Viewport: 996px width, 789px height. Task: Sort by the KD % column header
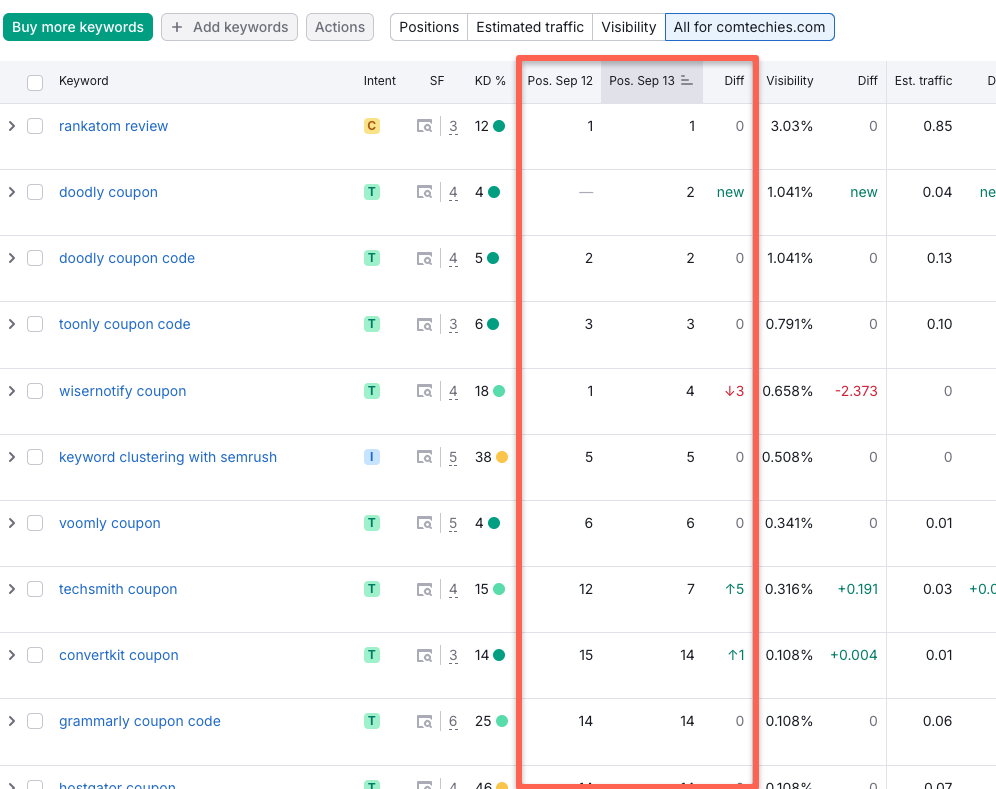(490, 81)
